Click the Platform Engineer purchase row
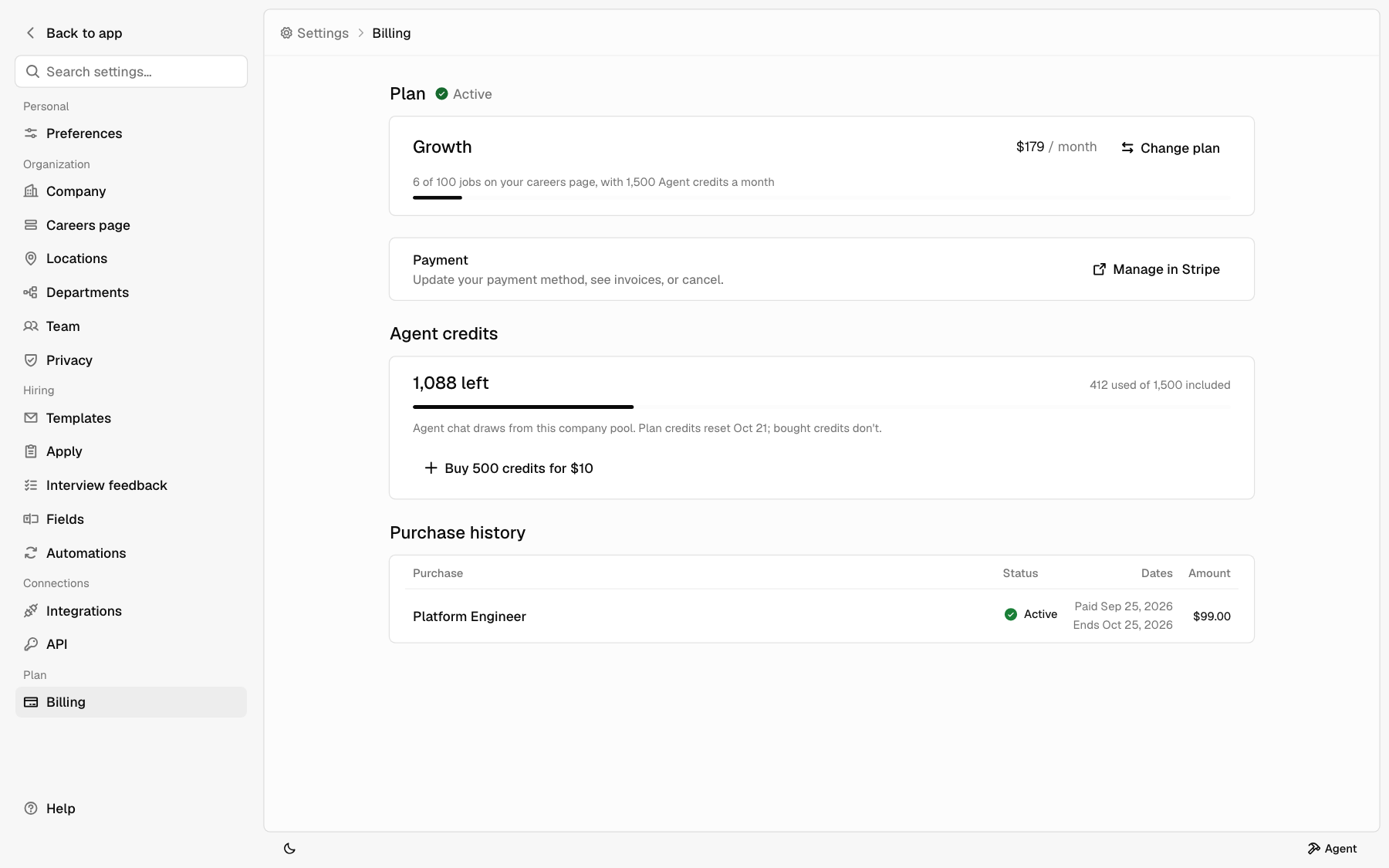Viewport: 1389px width, 868px height. tap(822, 616)
